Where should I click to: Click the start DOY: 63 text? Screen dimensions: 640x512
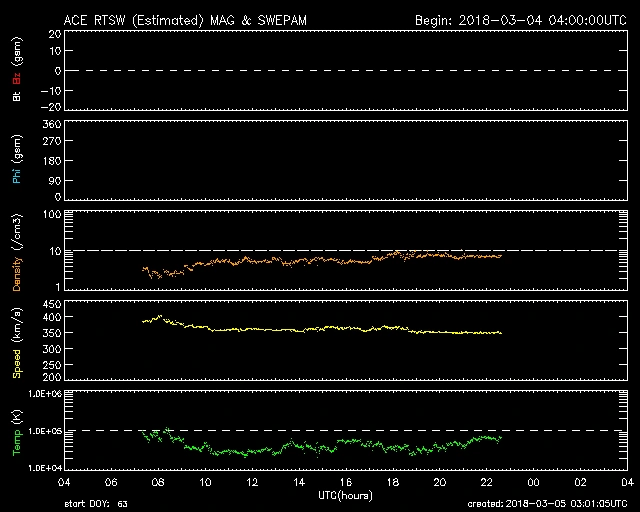click(x=96, y=504)
